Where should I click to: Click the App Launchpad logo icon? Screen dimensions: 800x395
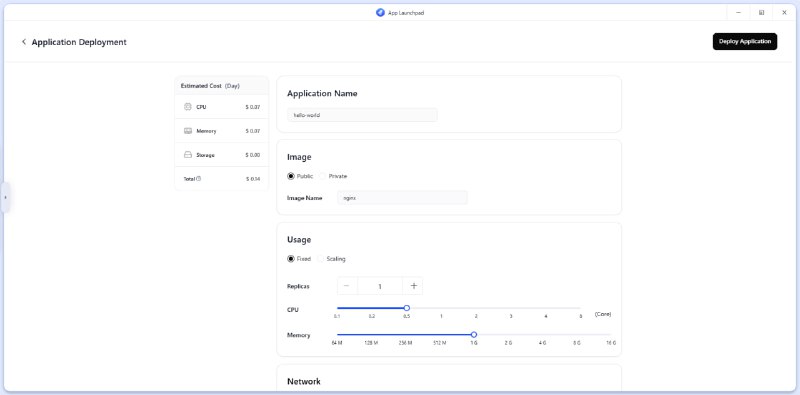pyautogui.click(x=380, y=13)
